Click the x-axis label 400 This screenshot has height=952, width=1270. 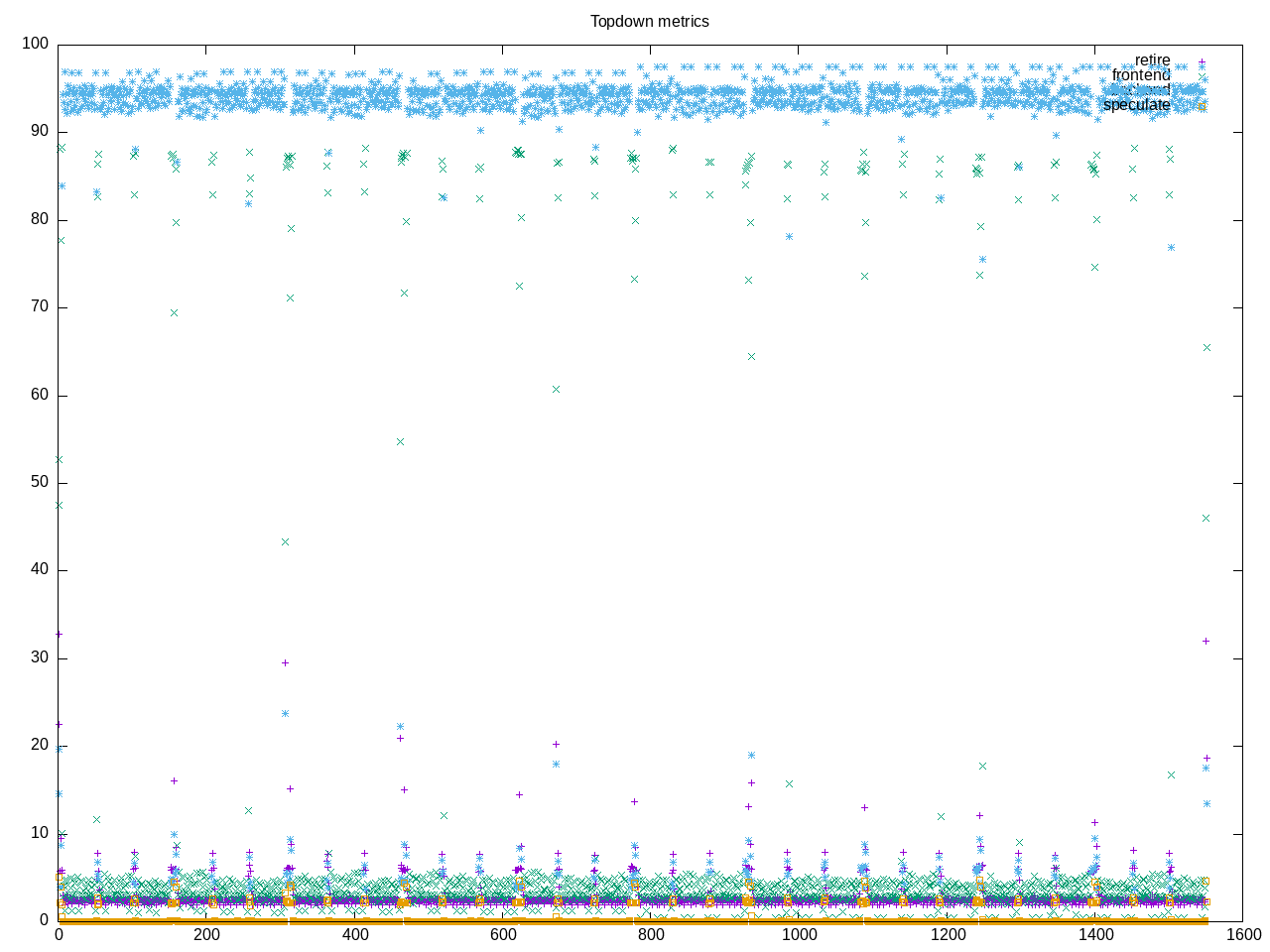pos(354,935)
